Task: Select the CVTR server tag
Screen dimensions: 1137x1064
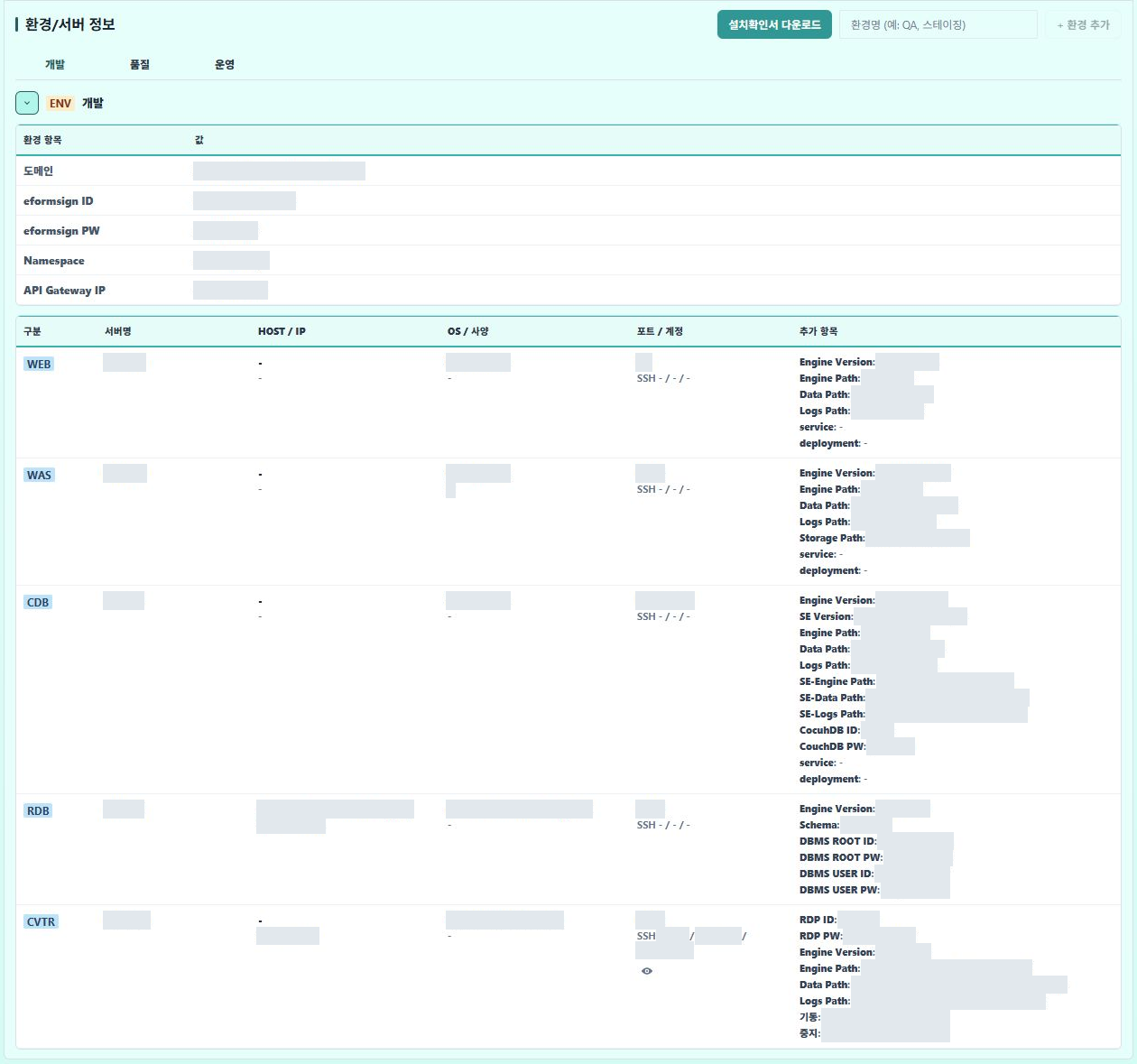Action: 41,921
